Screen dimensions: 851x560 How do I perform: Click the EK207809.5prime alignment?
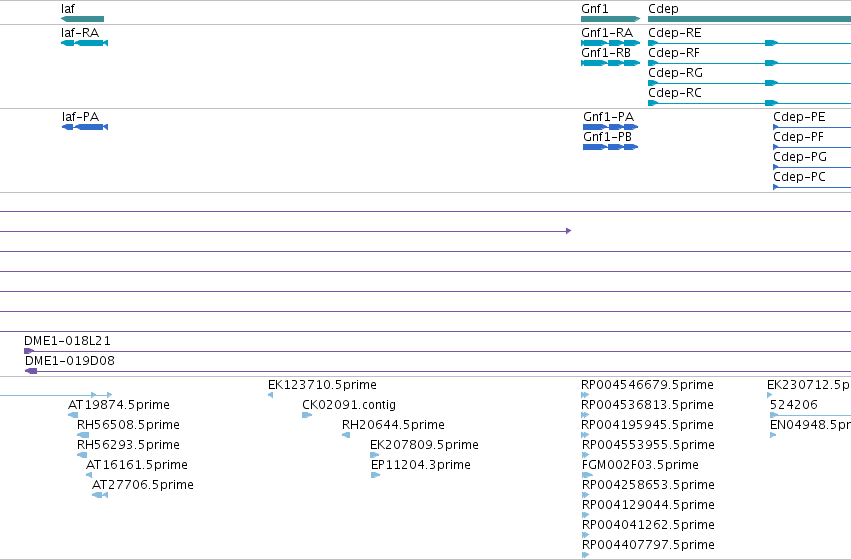click(x=374, y=455)
